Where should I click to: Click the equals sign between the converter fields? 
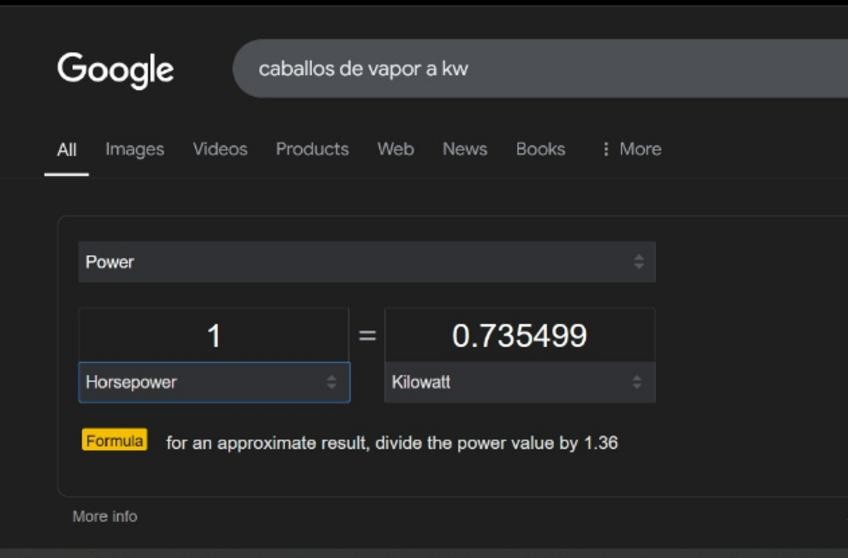pyautogui.click(x=367, y=336)
